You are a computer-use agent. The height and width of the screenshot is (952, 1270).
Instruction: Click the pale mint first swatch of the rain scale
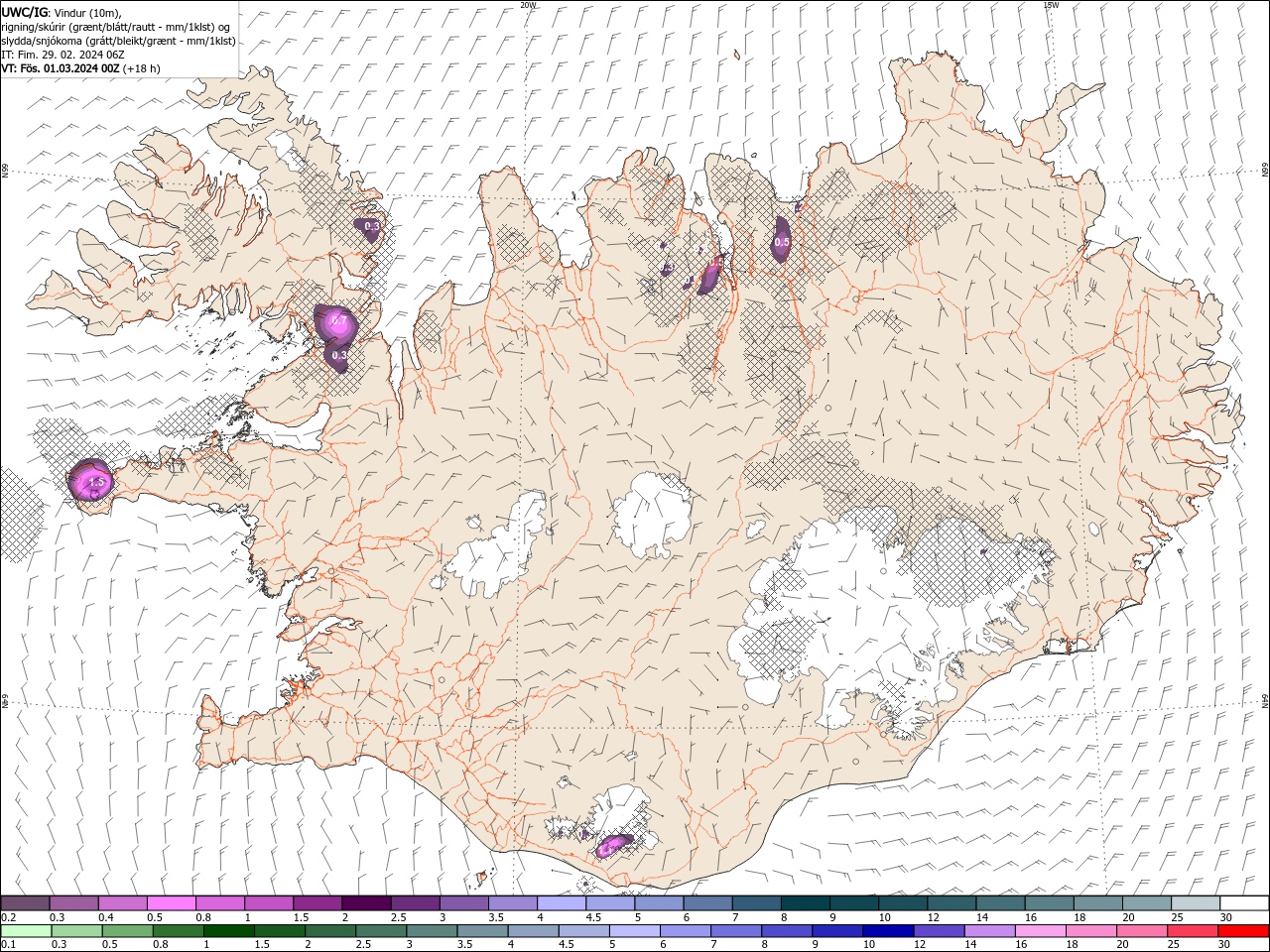tap(25, 931)
